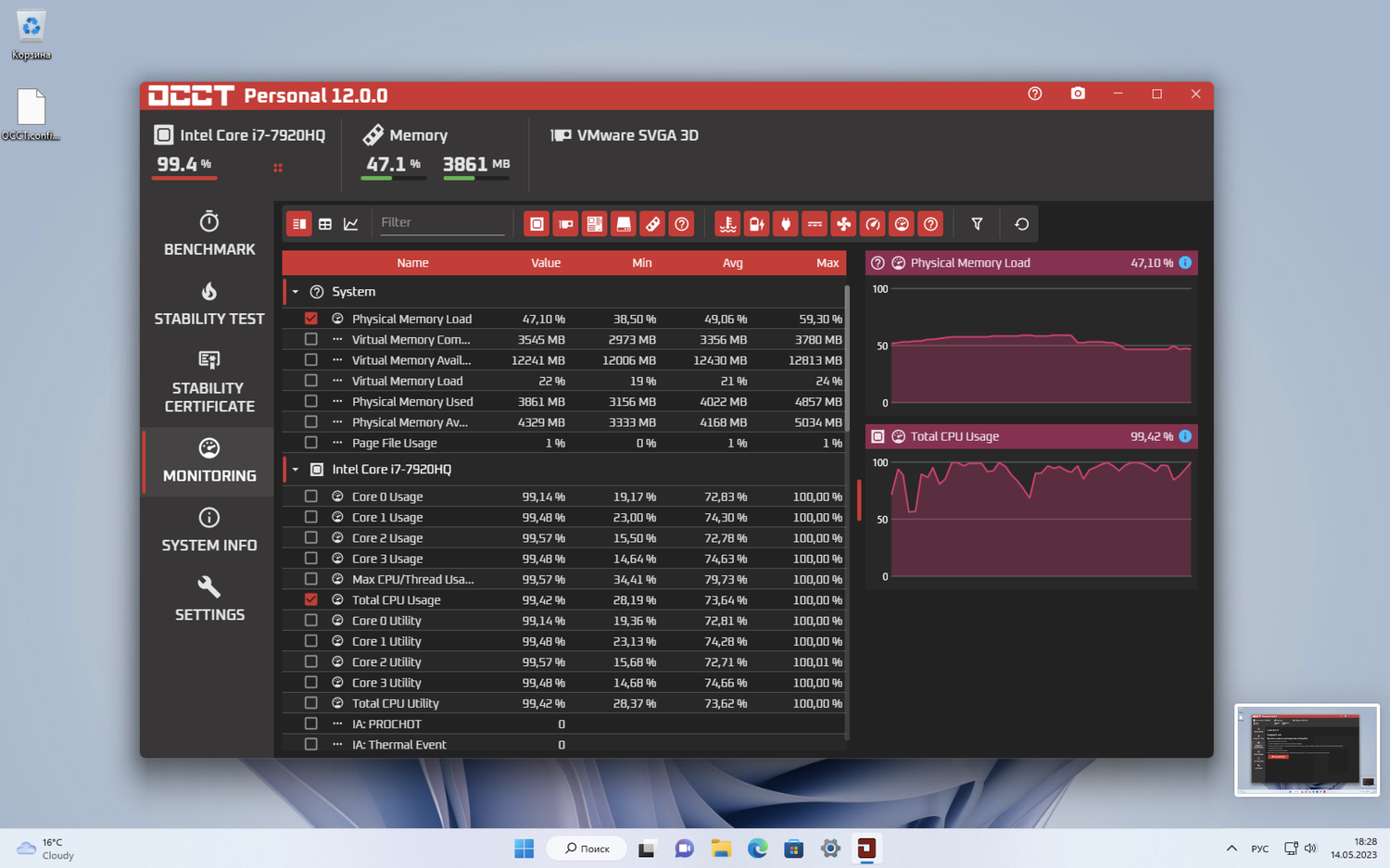The width and height of the screenshot is (1390, 868).
Task: Toggle the memory stick sensor filter
Action: [x=652, y=224]
